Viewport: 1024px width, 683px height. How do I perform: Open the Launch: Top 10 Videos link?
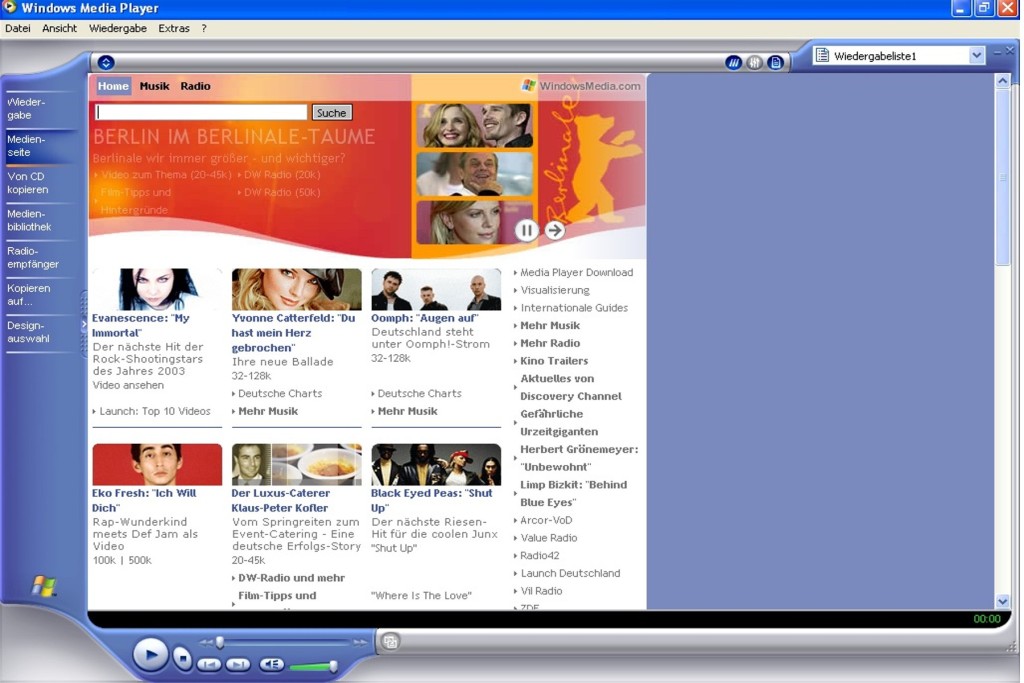pos(155,411)
